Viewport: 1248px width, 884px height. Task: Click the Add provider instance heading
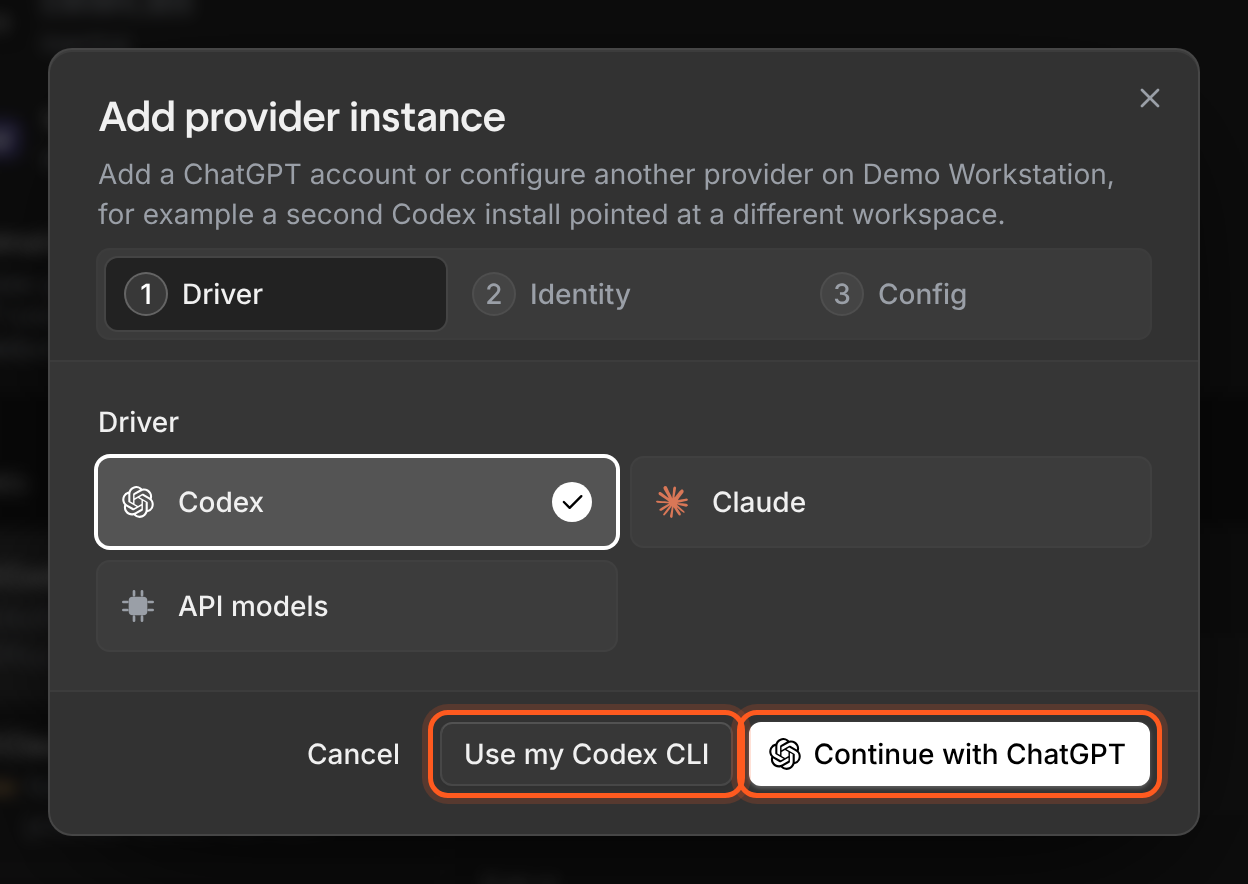[x=302, y=117]
